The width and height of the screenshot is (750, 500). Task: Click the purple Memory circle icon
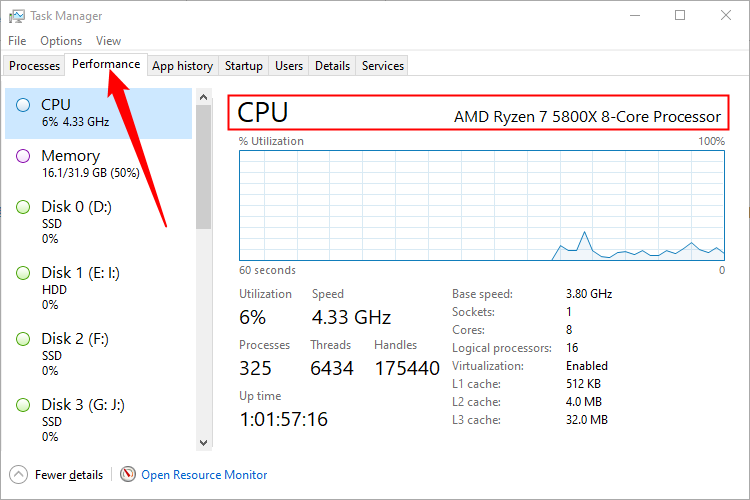coord(24,156)
